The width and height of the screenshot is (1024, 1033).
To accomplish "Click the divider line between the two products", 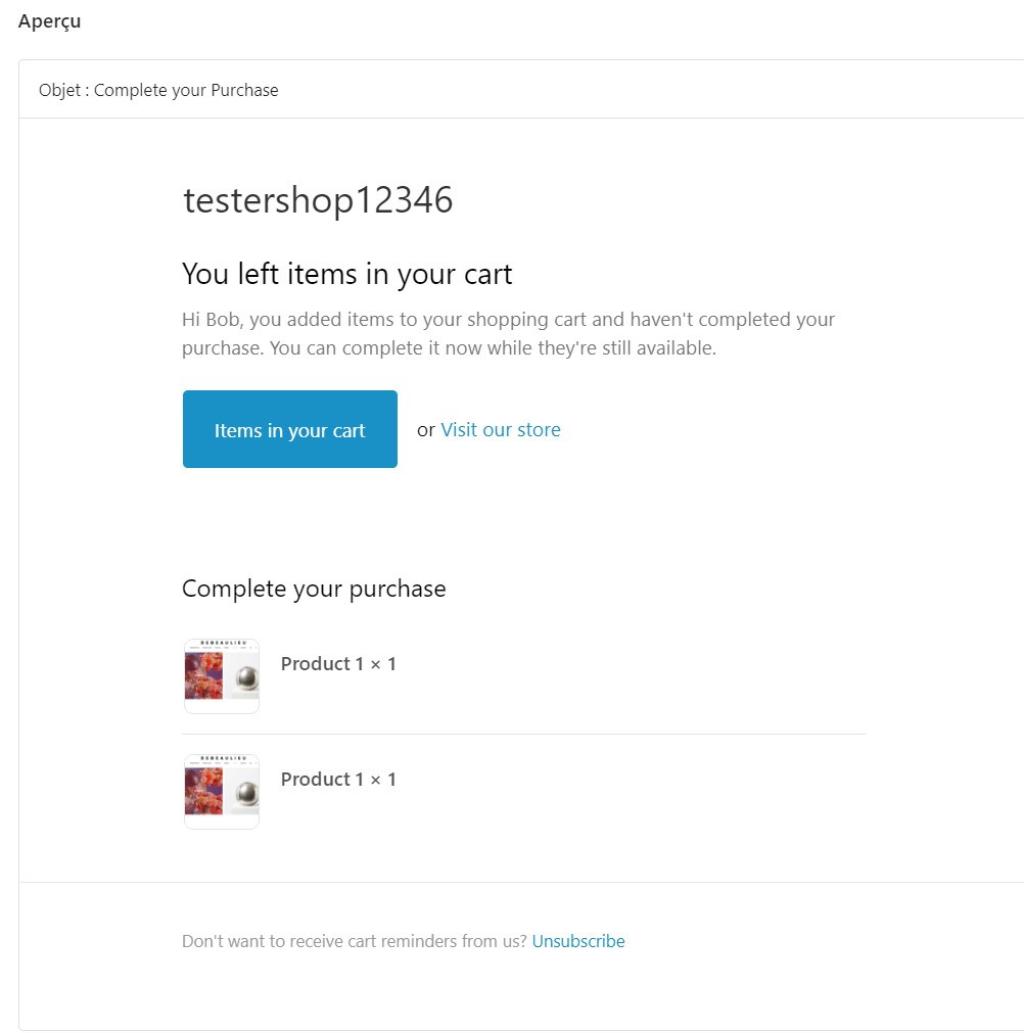I will 524,733.
